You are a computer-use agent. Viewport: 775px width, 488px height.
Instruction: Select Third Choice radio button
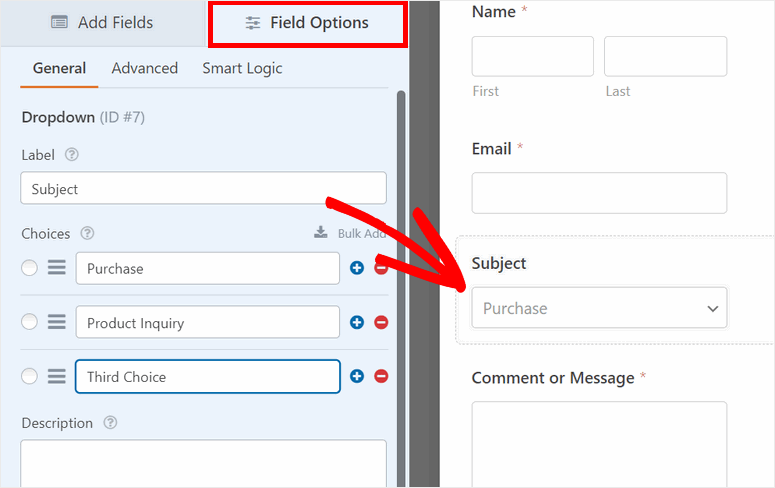pos(30,377)
